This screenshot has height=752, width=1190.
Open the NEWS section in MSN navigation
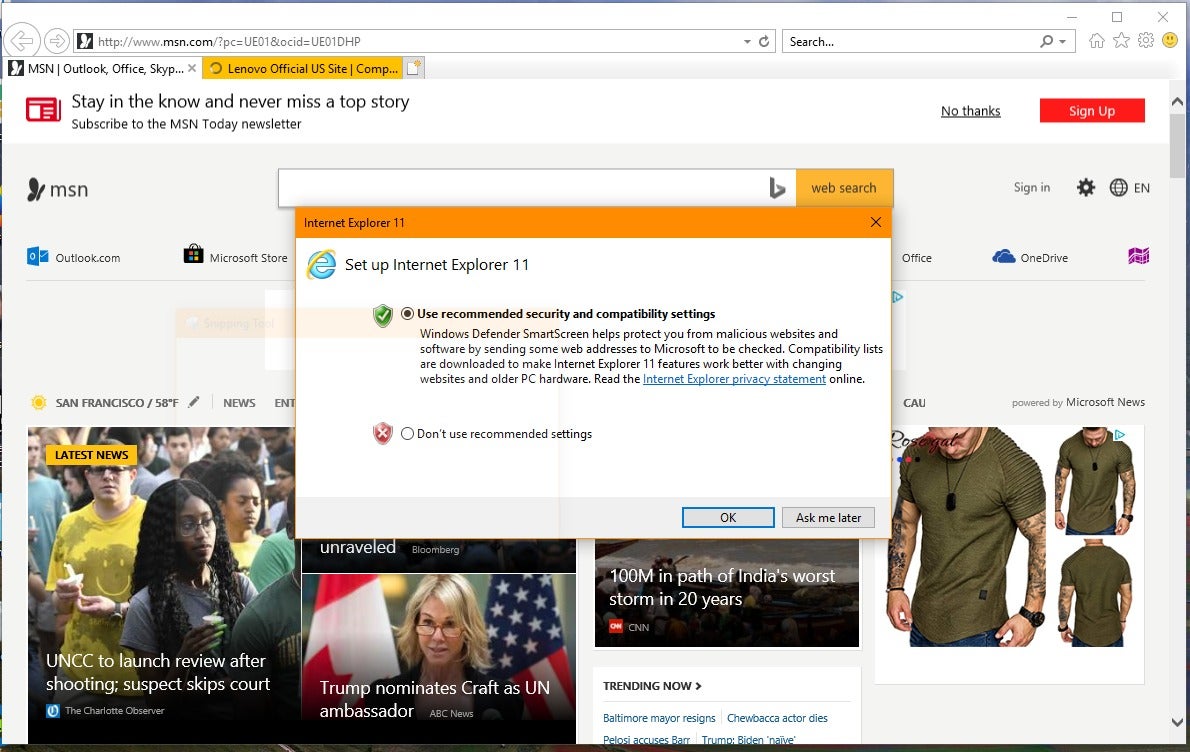(x=239, y=403)
